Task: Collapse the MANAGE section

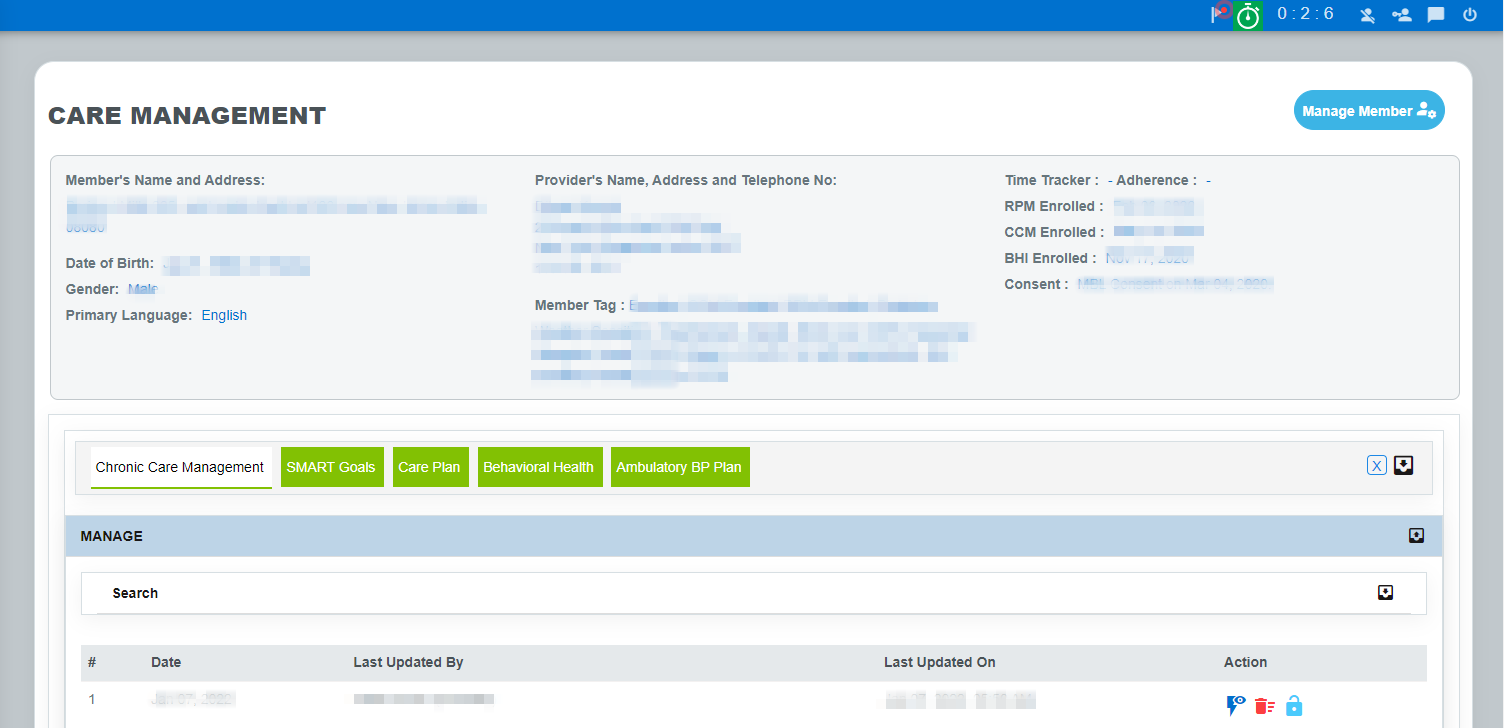Action: click(1417, 536)
